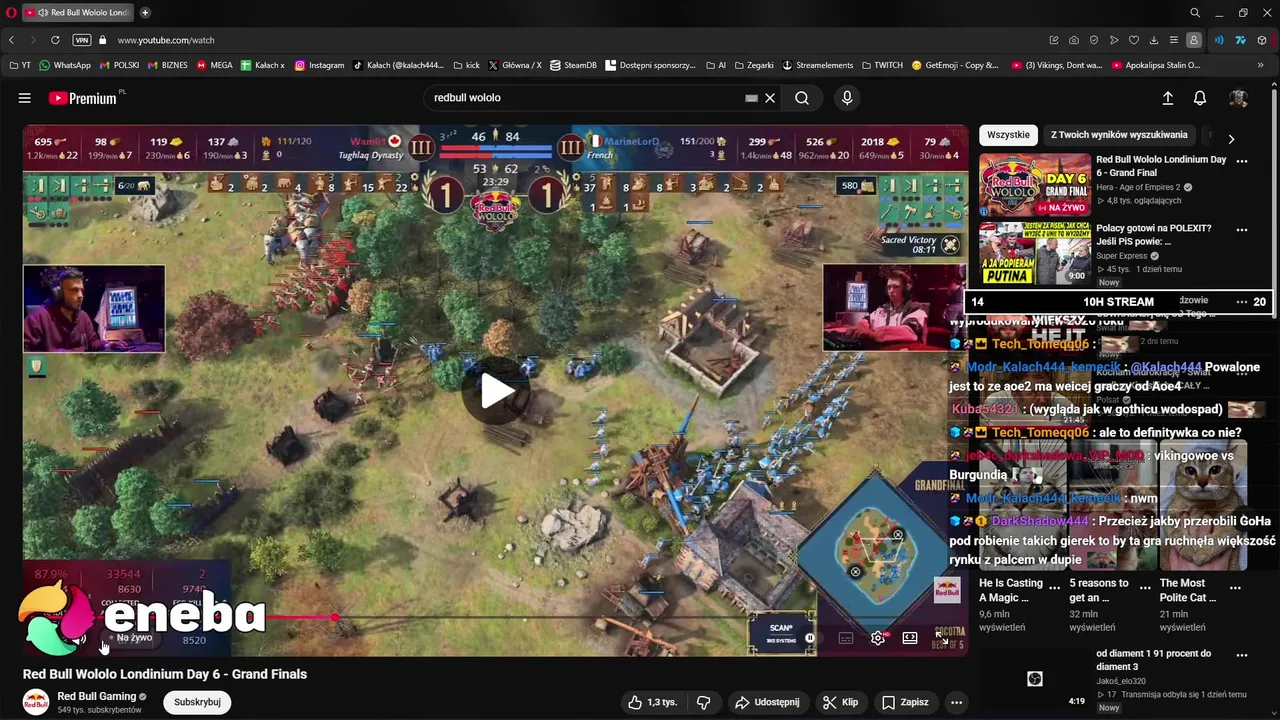Open the on-screen keyboard icon in search box
The width and height of the screenshot is (1280, 720).
[x=751, y=98]
